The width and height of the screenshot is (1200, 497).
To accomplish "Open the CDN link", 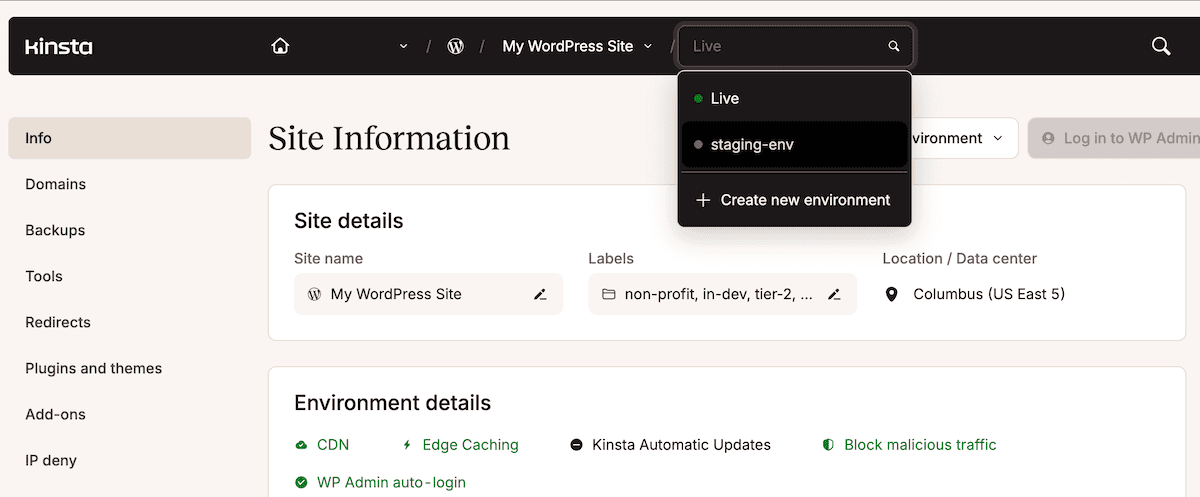I will [333, 445].
